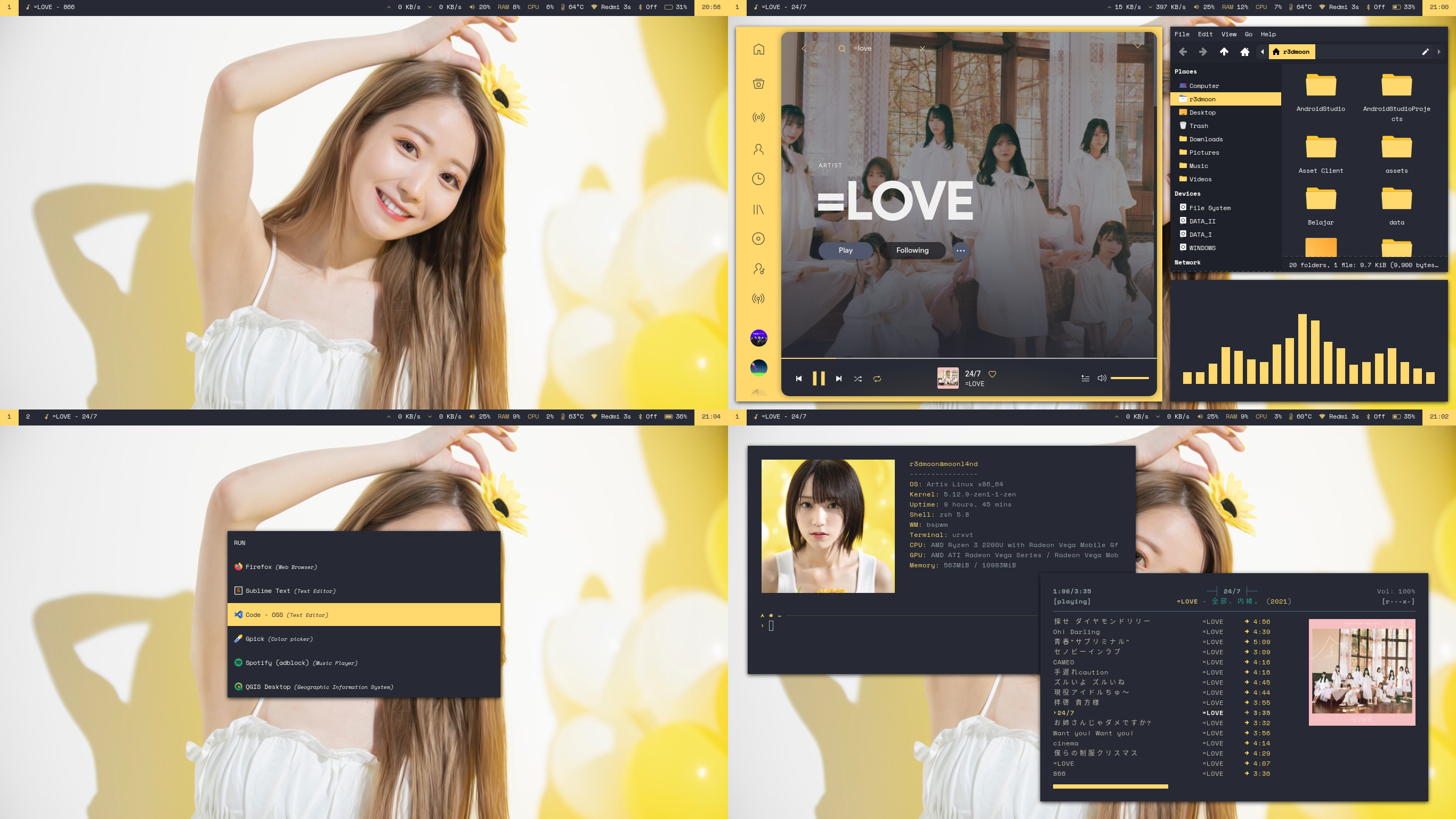
Task: Open the View menu in the file manager
Action: pos(1229,34)
